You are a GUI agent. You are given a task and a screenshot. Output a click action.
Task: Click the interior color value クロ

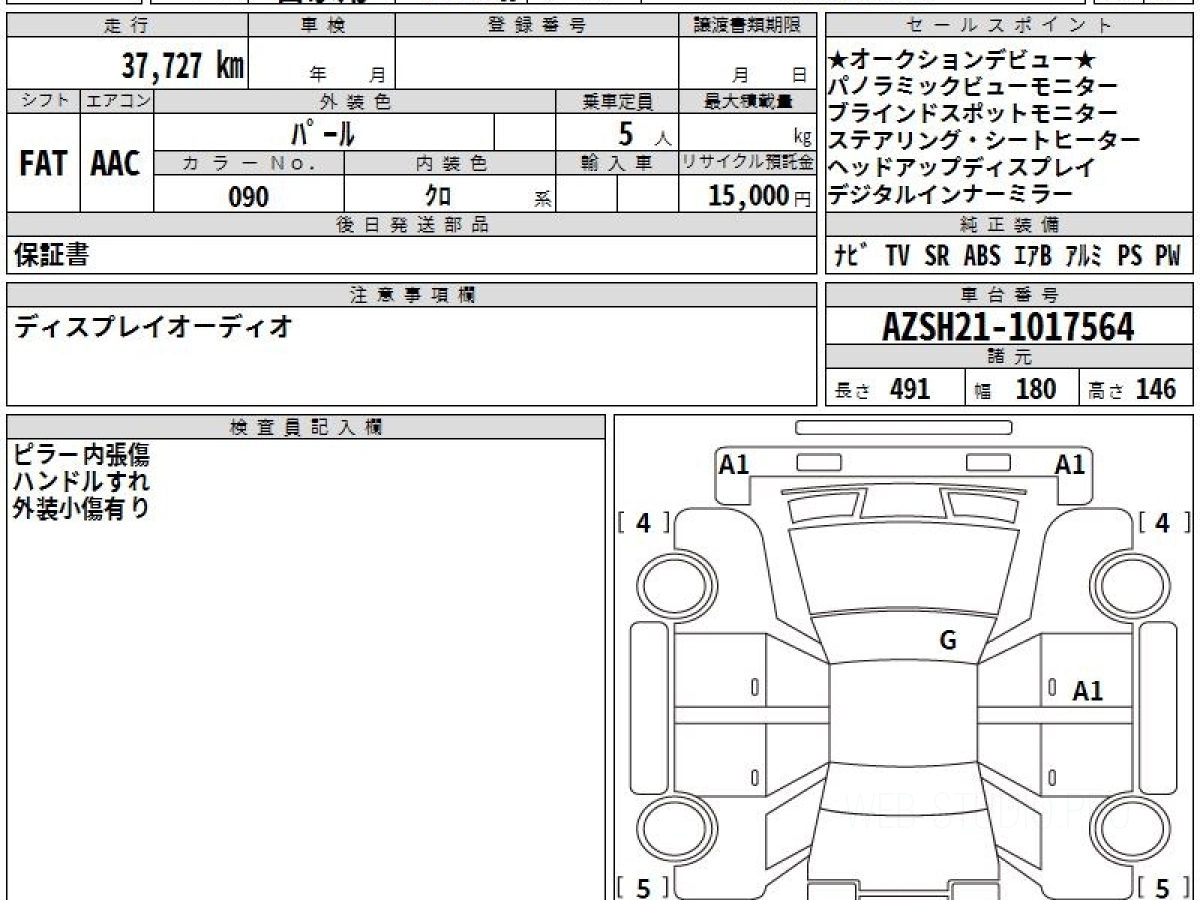point(438,197)
